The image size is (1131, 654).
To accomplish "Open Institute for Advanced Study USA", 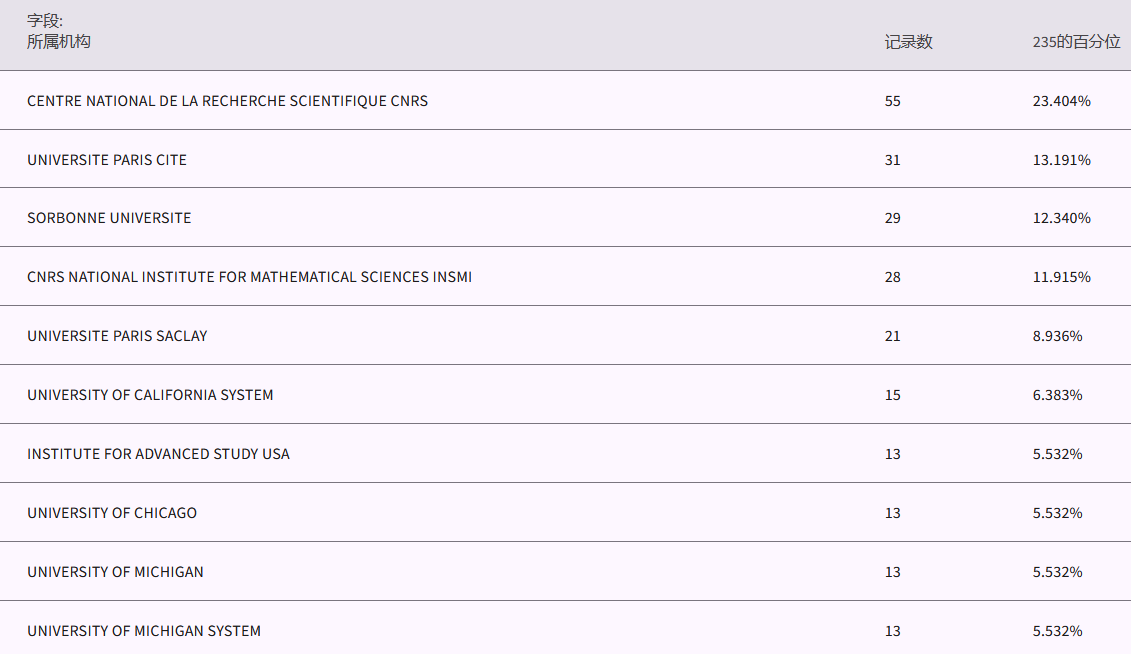I will [x=158, y=454].
